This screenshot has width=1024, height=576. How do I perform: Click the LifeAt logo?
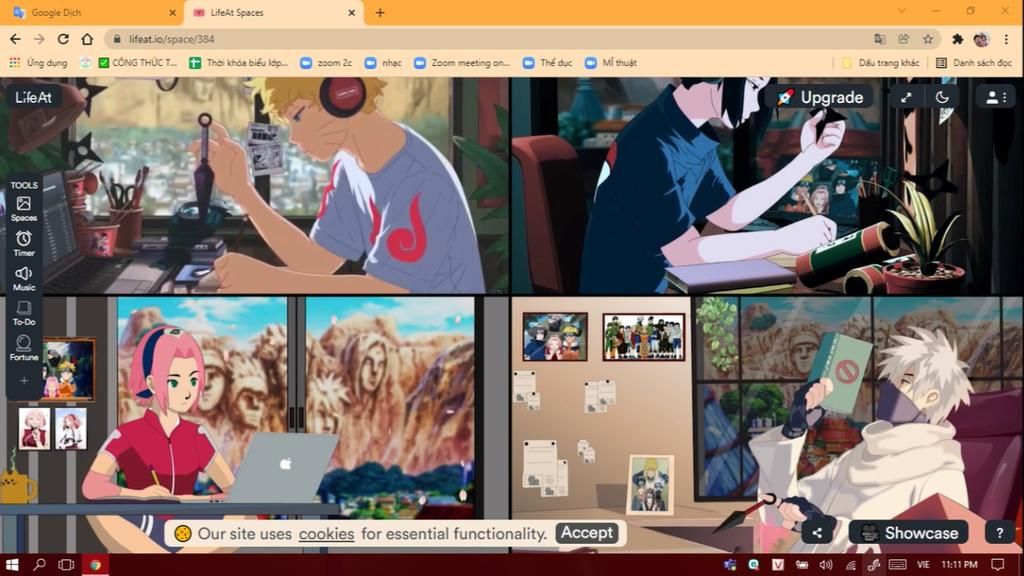(x=33, y=97)
